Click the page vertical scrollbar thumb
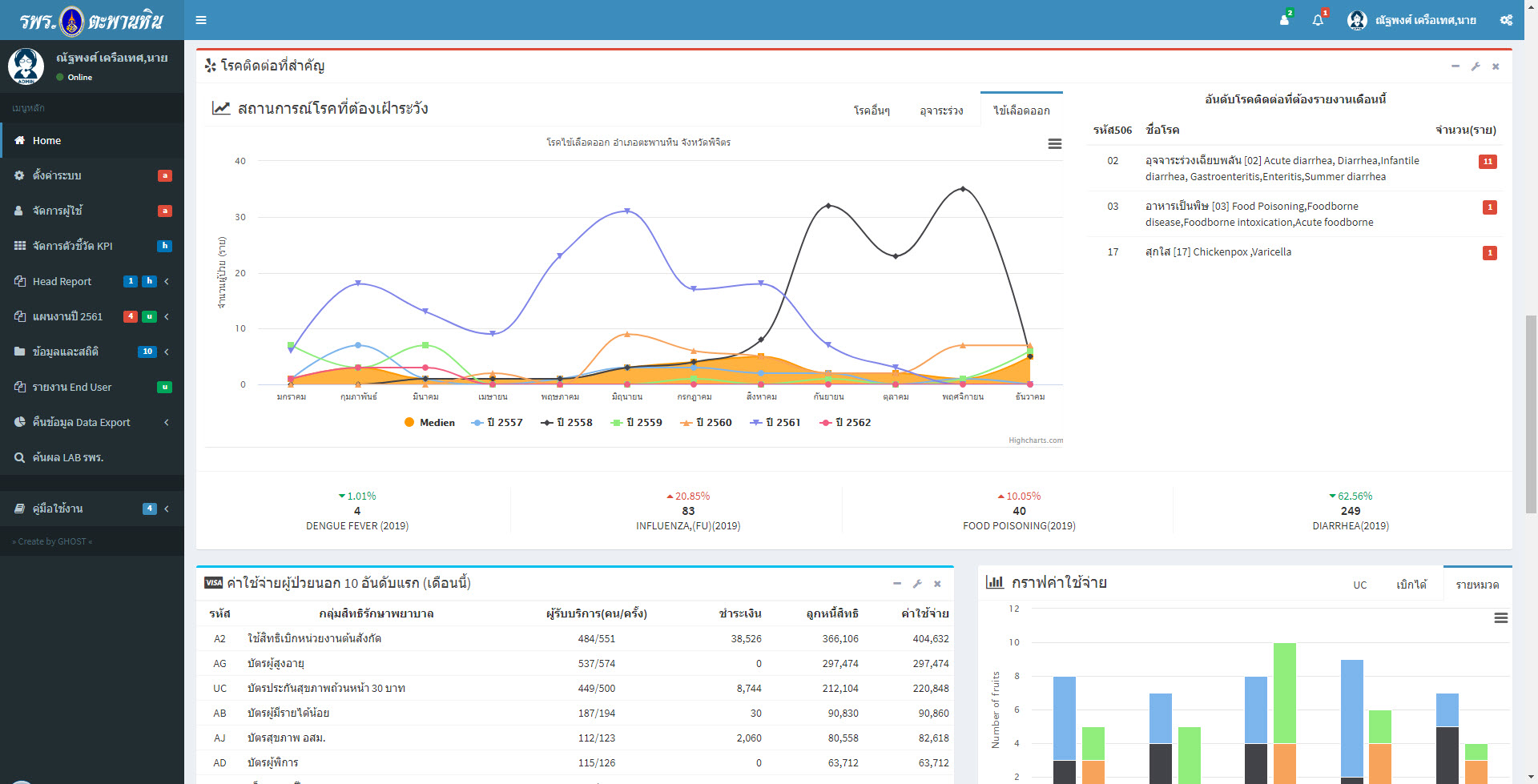 click(1531, 414)
